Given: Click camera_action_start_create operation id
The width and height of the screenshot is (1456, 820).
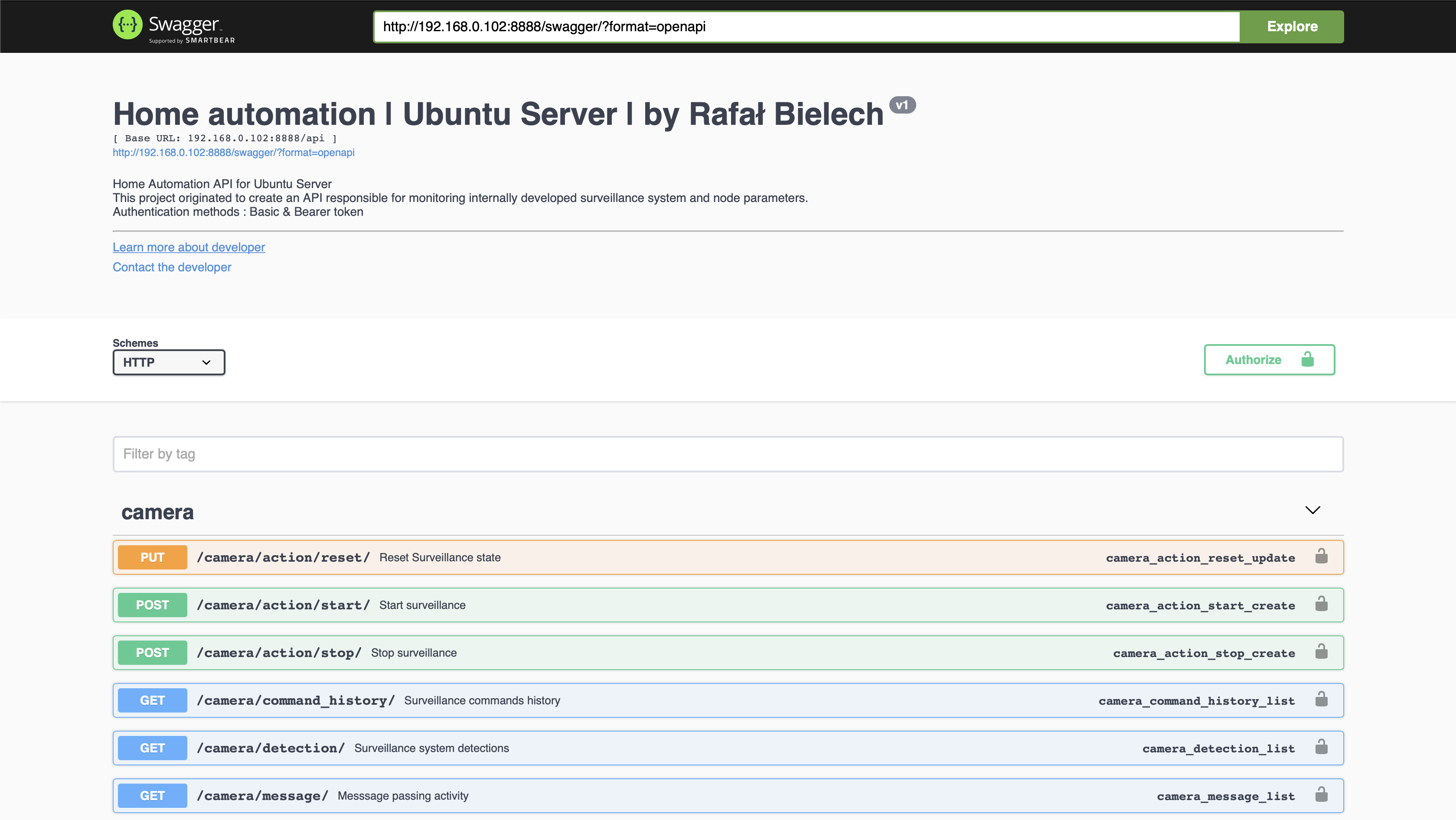Looking at the screenshot, I should point(1201,605).
